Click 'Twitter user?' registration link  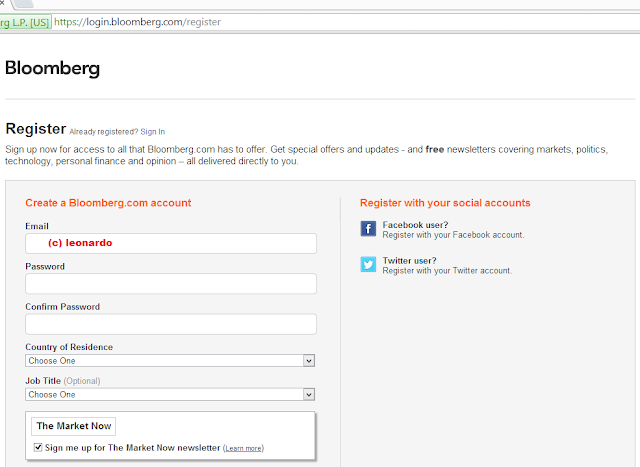click(x=409, y=260)
